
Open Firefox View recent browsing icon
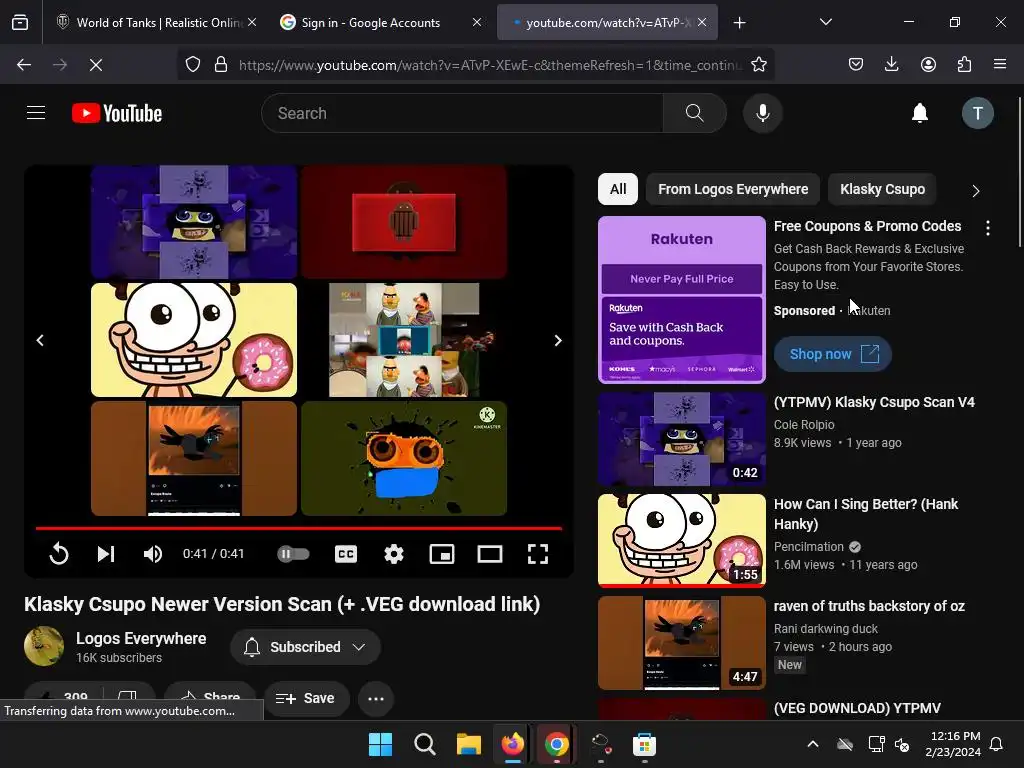[20, 23]
